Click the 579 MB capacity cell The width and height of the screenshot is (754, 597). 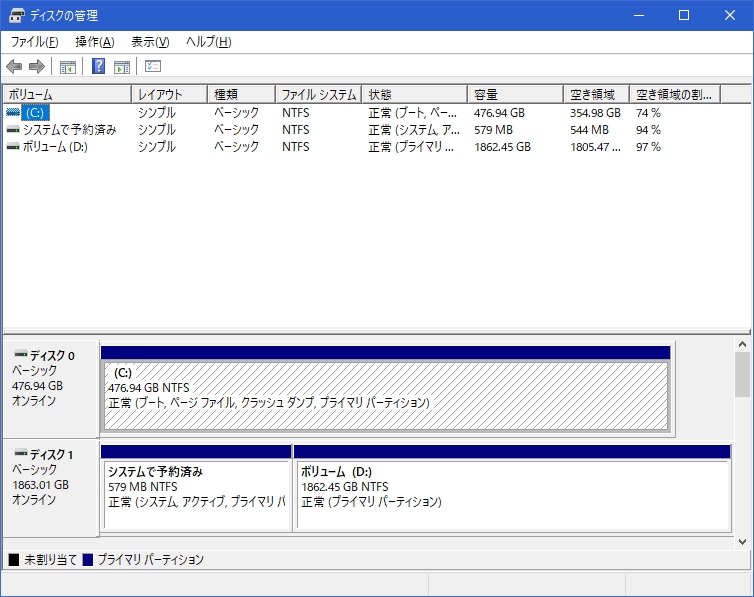pyautogui.click(x=493, y=130)
